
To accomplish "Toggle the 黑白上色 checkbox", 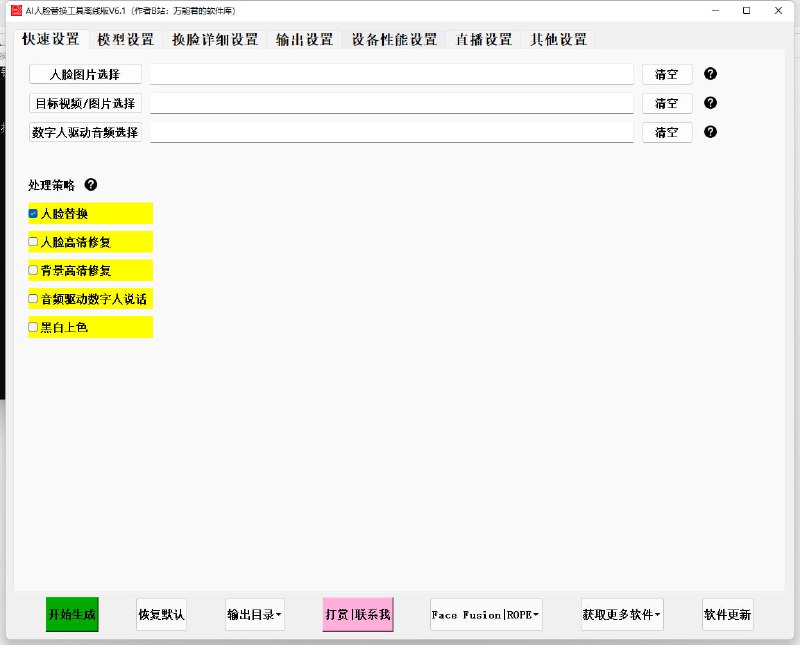I will coord(34,327).
